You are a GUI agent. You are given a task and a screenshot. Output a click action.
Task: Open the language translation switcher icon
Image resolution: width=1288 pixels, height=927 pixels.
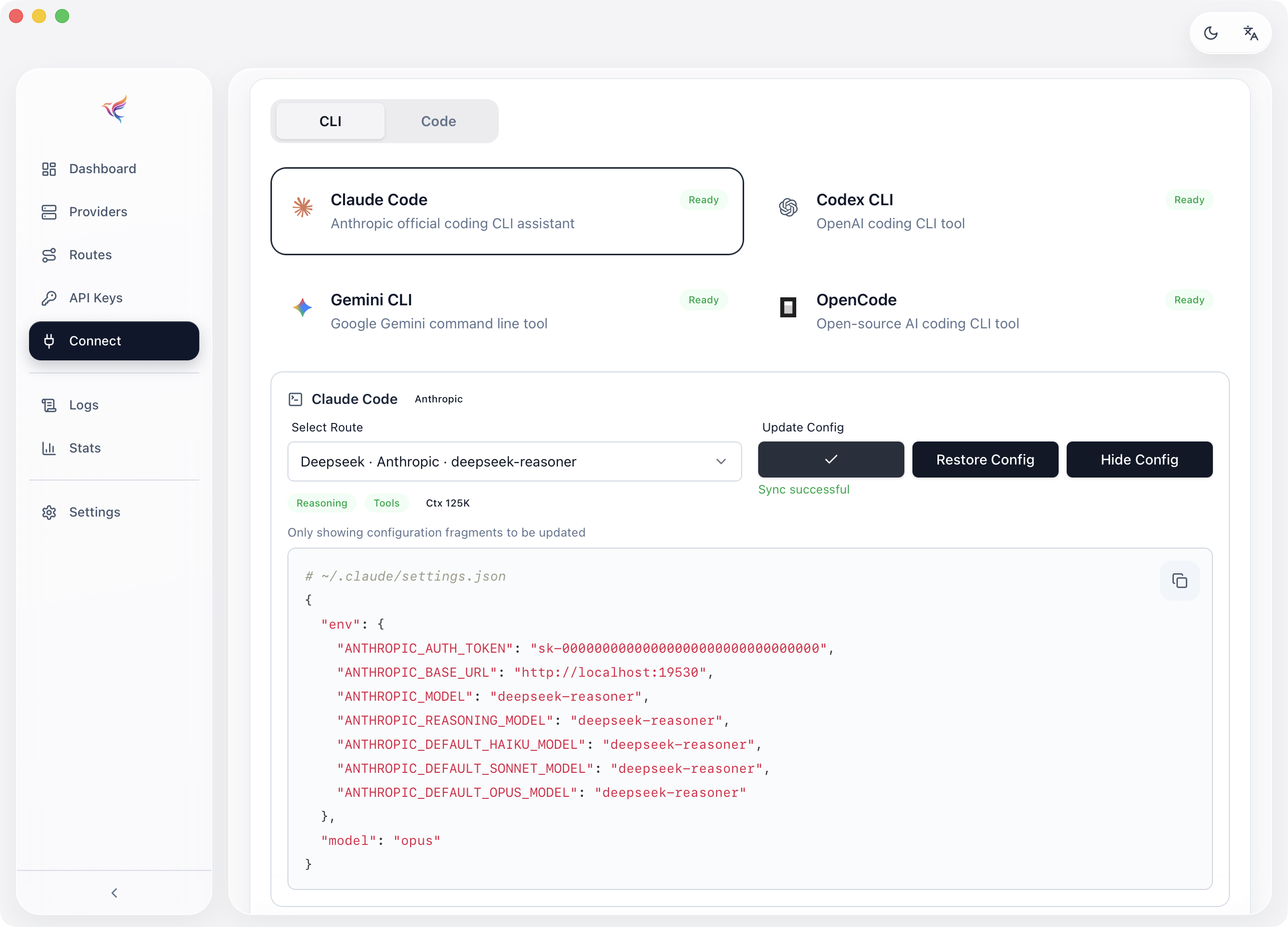pos(1250,33)
